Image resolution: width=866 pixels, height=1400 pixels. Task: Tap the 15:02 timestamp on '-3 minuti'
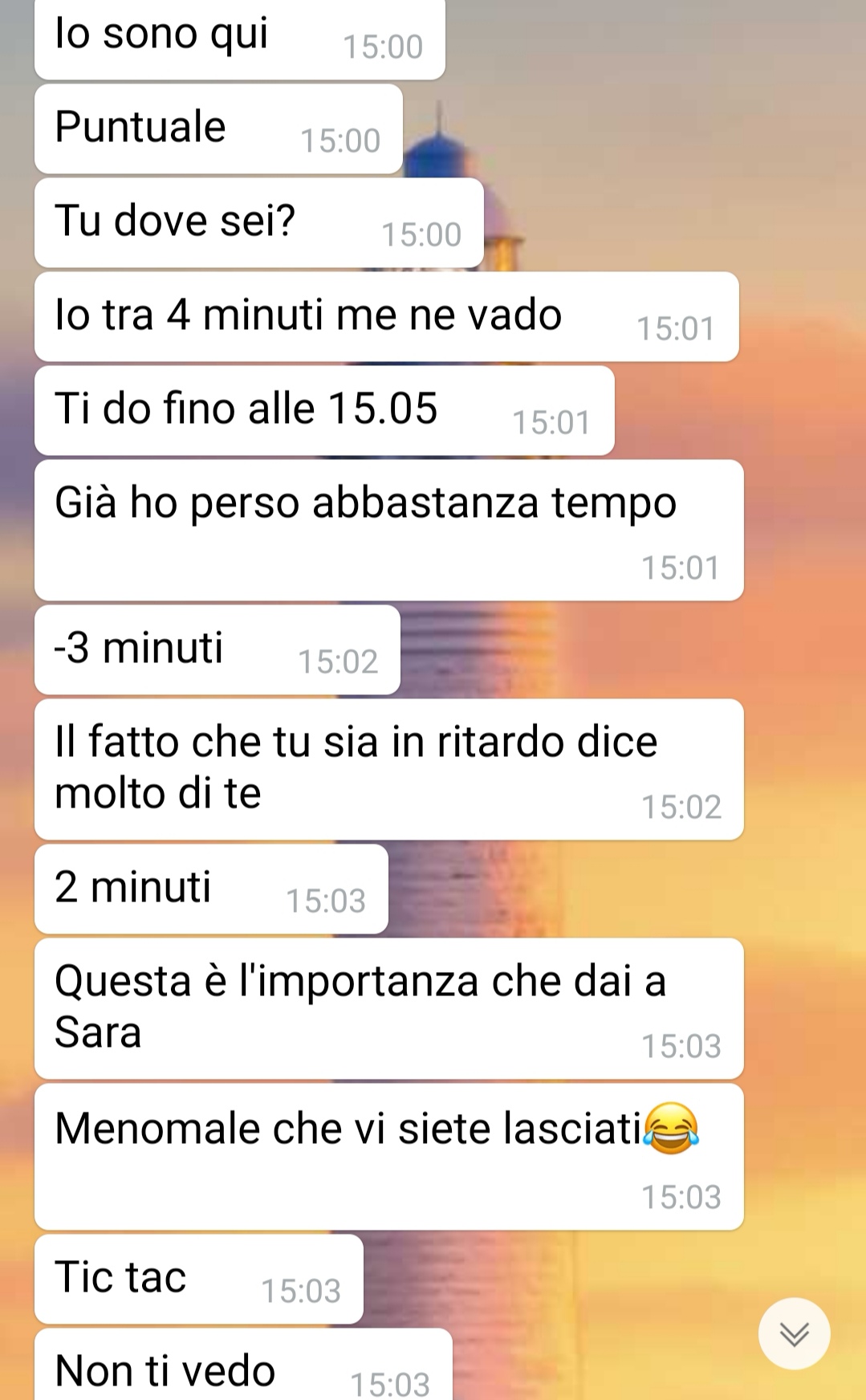[x=338, y=661]
